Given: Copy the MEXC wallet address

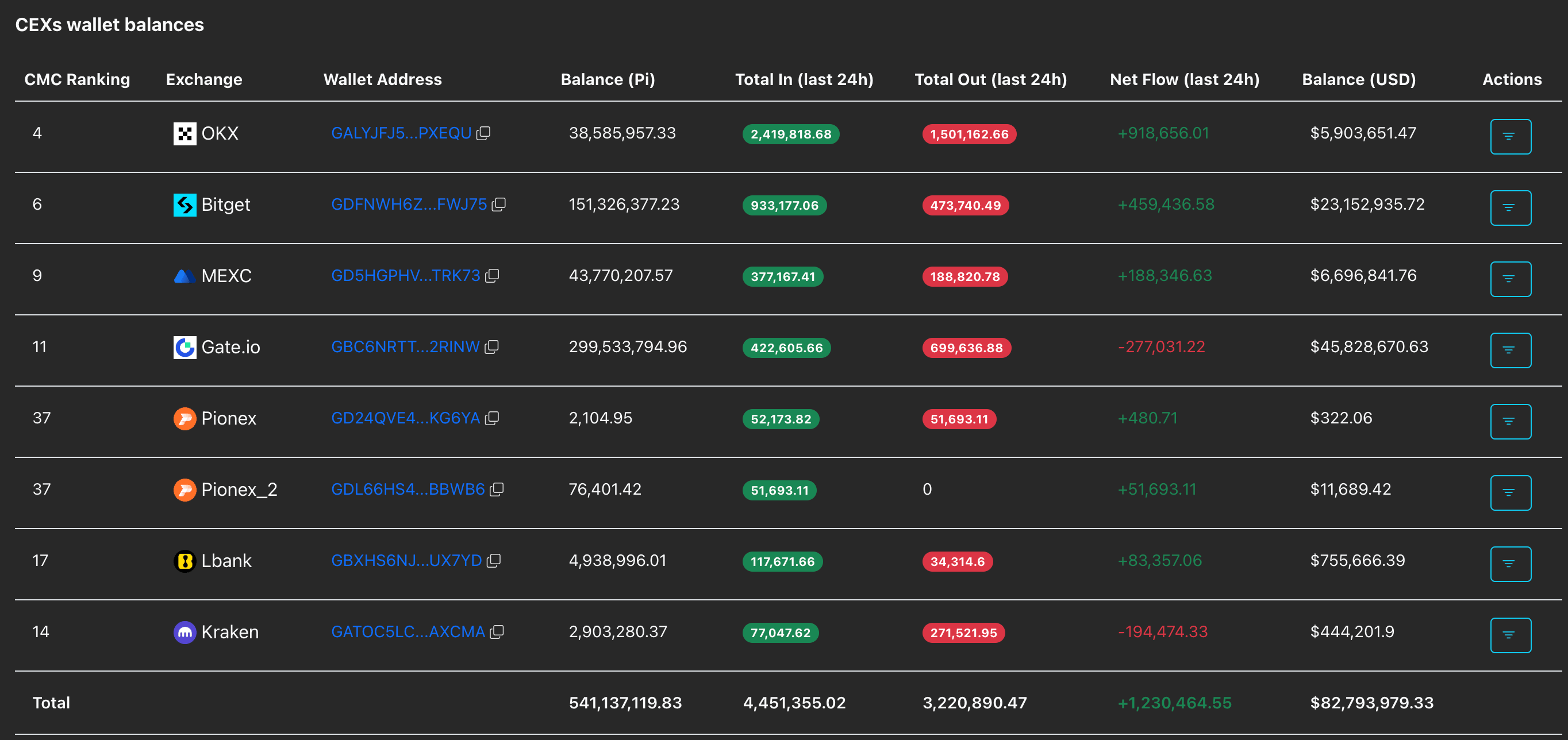Looking at the screenshot, I should pyautogui.click(x=492, y=276).
